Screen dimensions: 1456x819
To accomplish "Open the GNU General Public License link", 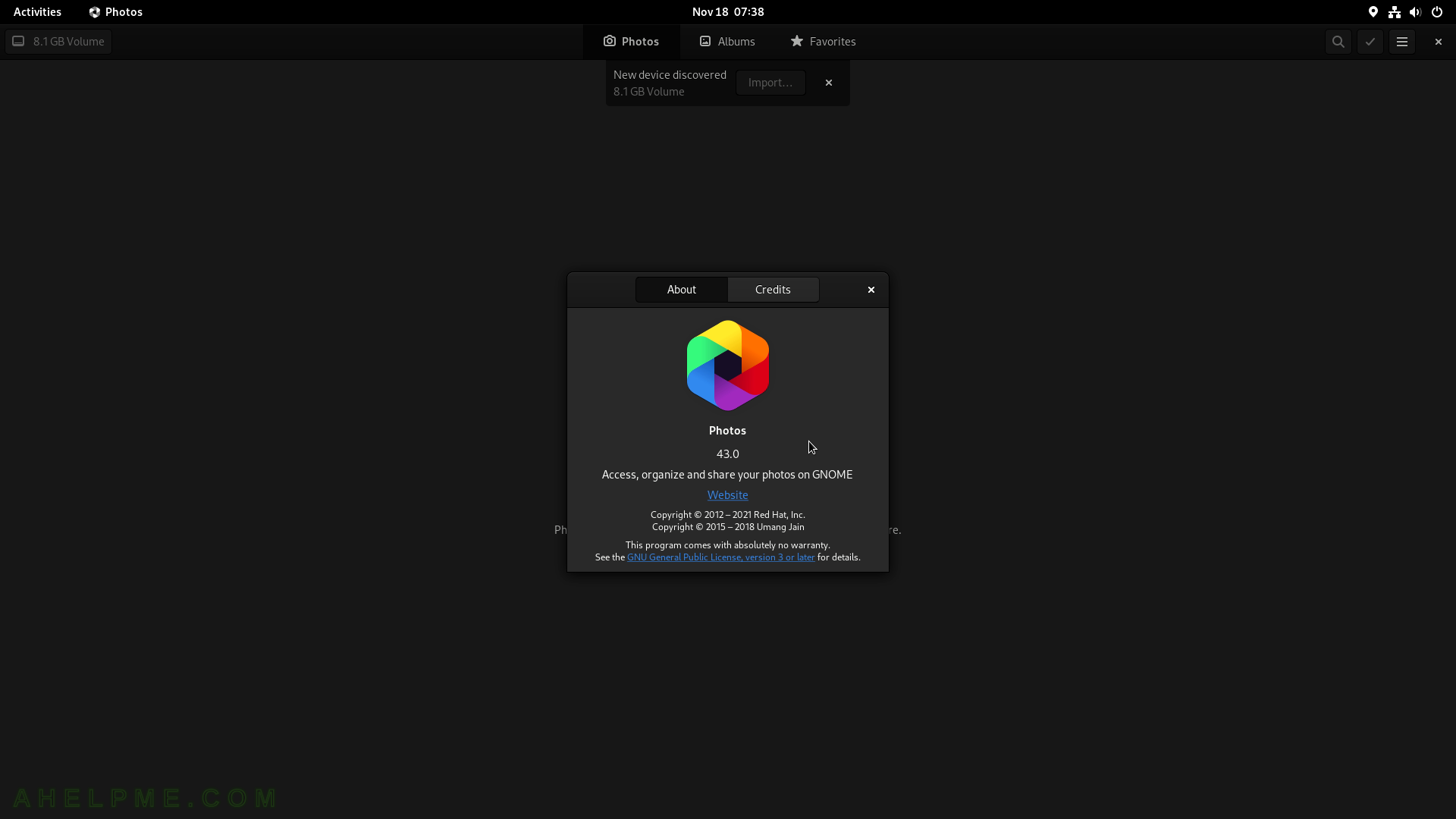I will click(x=720, y=557).
